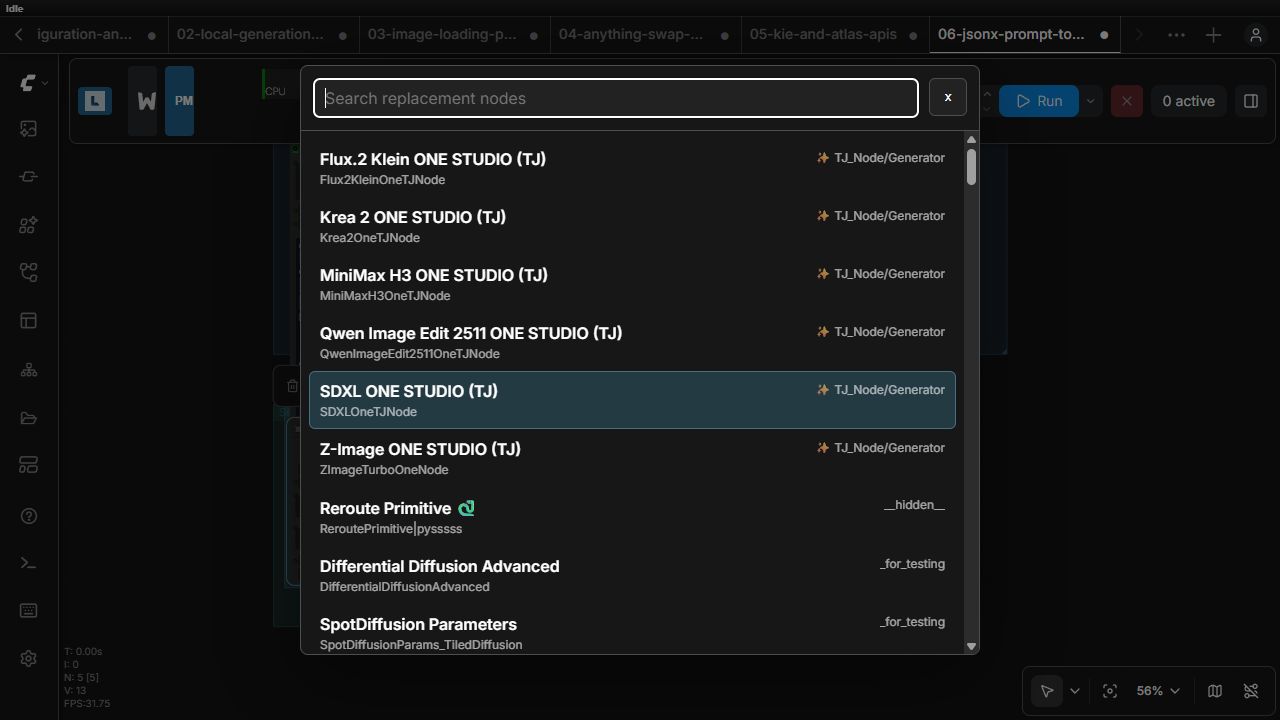The image size is (1280, 720).
Task: Open the keyboard shortcuts icon
Action: point(28,611)
